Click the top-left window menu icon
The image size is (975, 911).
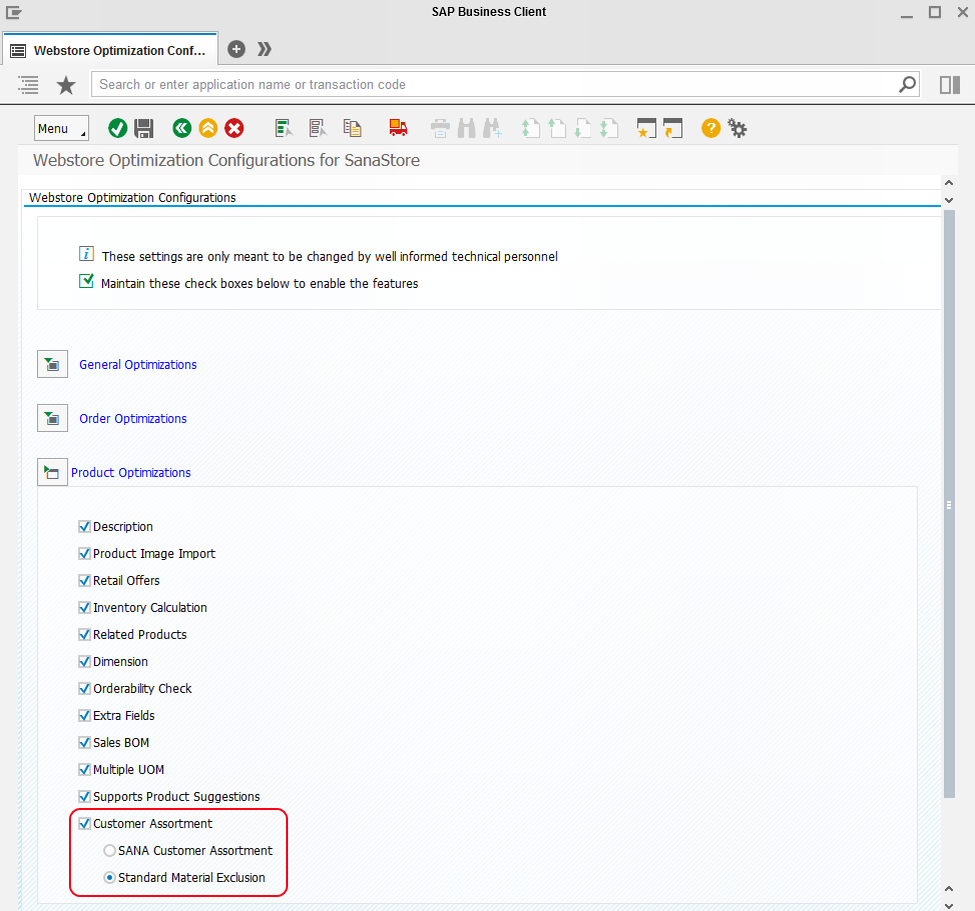pos(14,12)
